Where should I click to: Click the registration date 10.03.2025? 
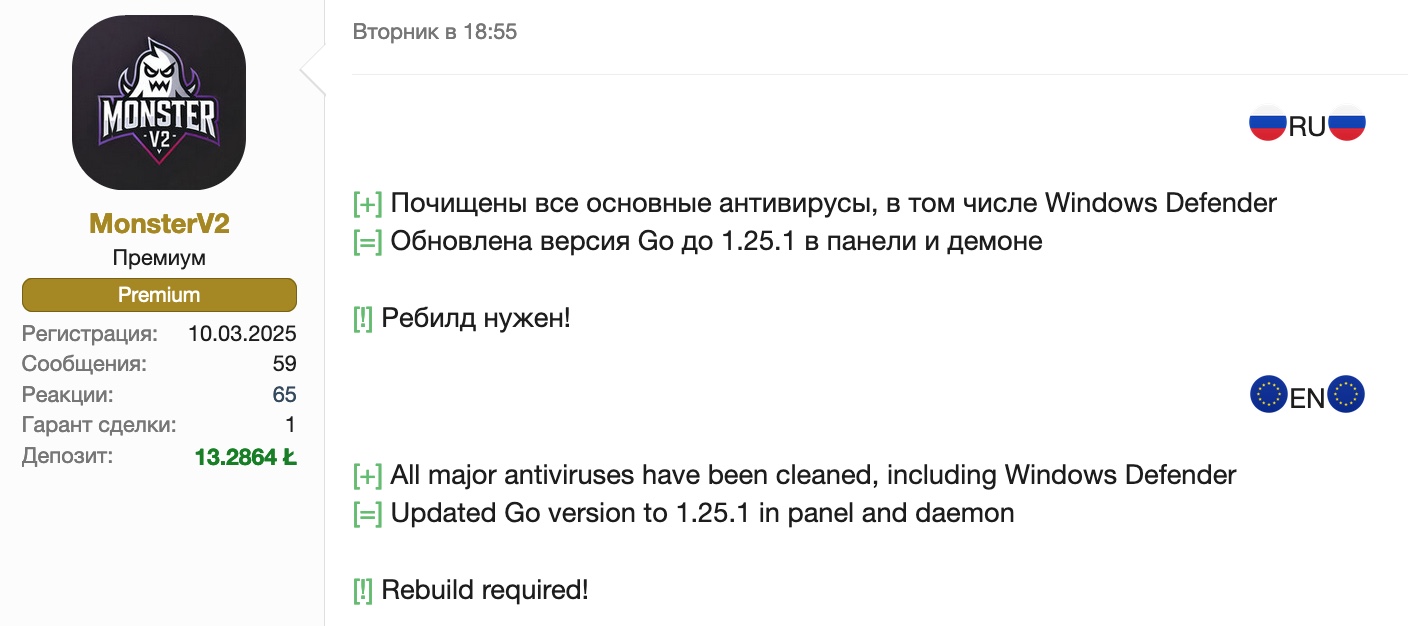click(242, 334)
